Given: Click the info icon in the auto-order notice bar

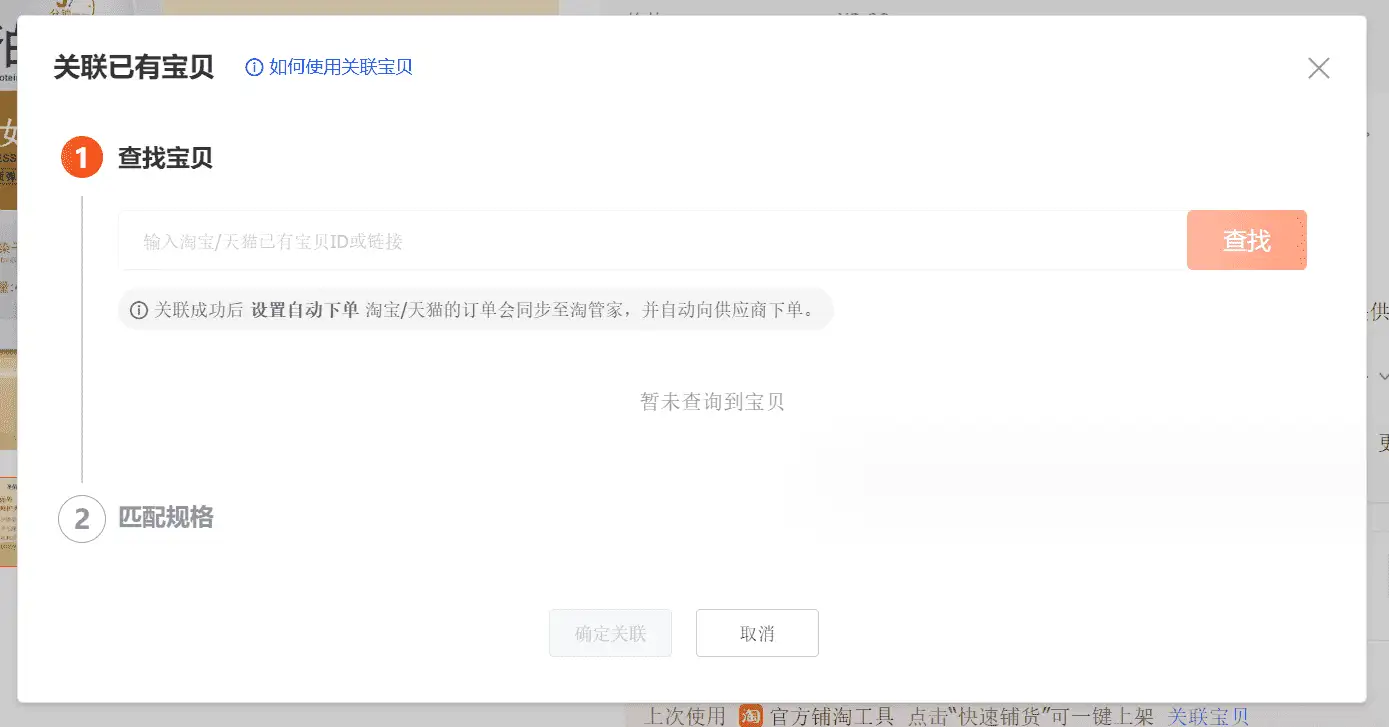Looking at the screenshot, I should click(x=139, y=310).
